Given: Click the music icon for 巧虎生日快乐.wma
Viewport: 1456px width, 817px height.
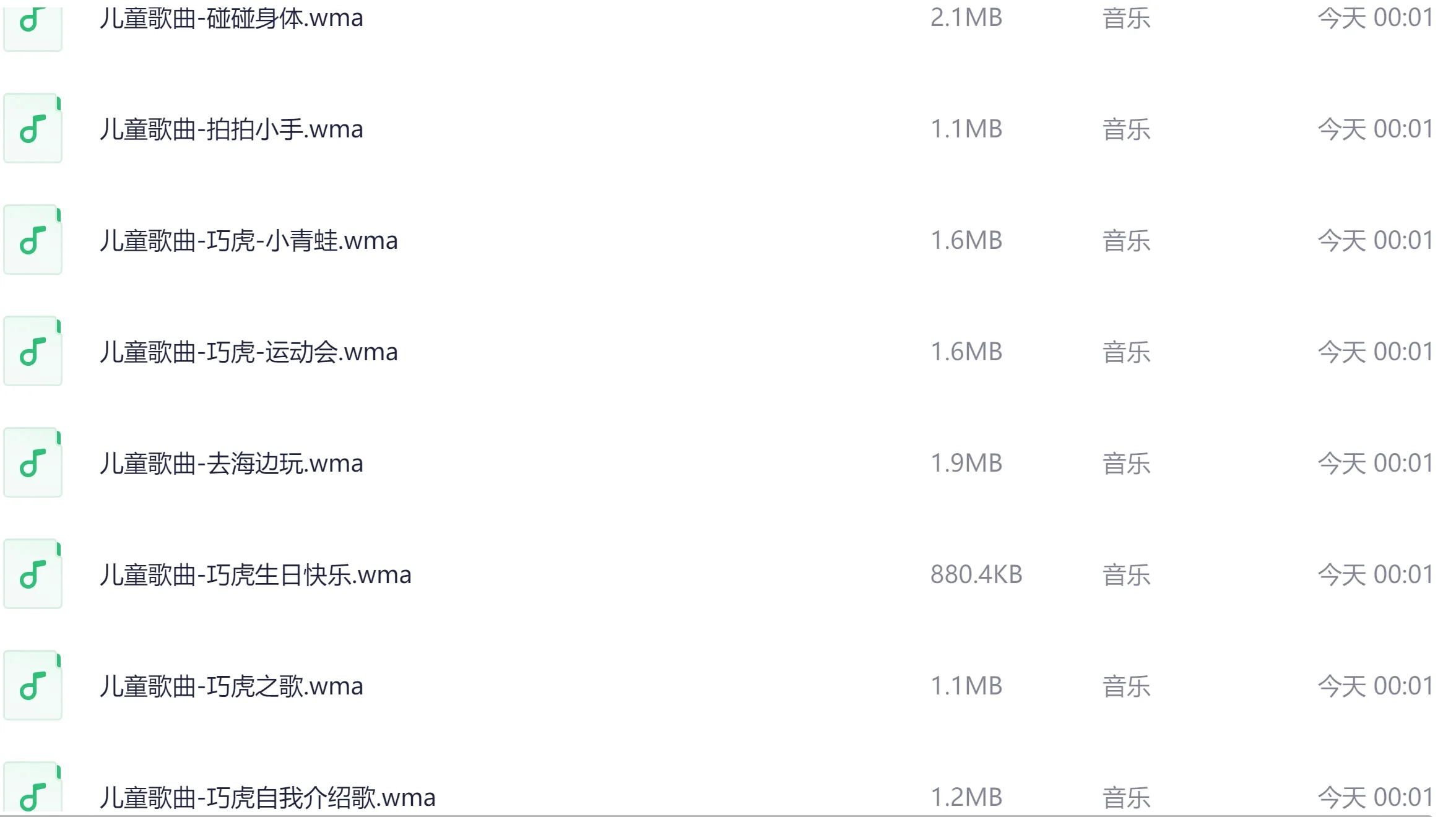Looking at the screenshot, I should click(x=33, y=574).
